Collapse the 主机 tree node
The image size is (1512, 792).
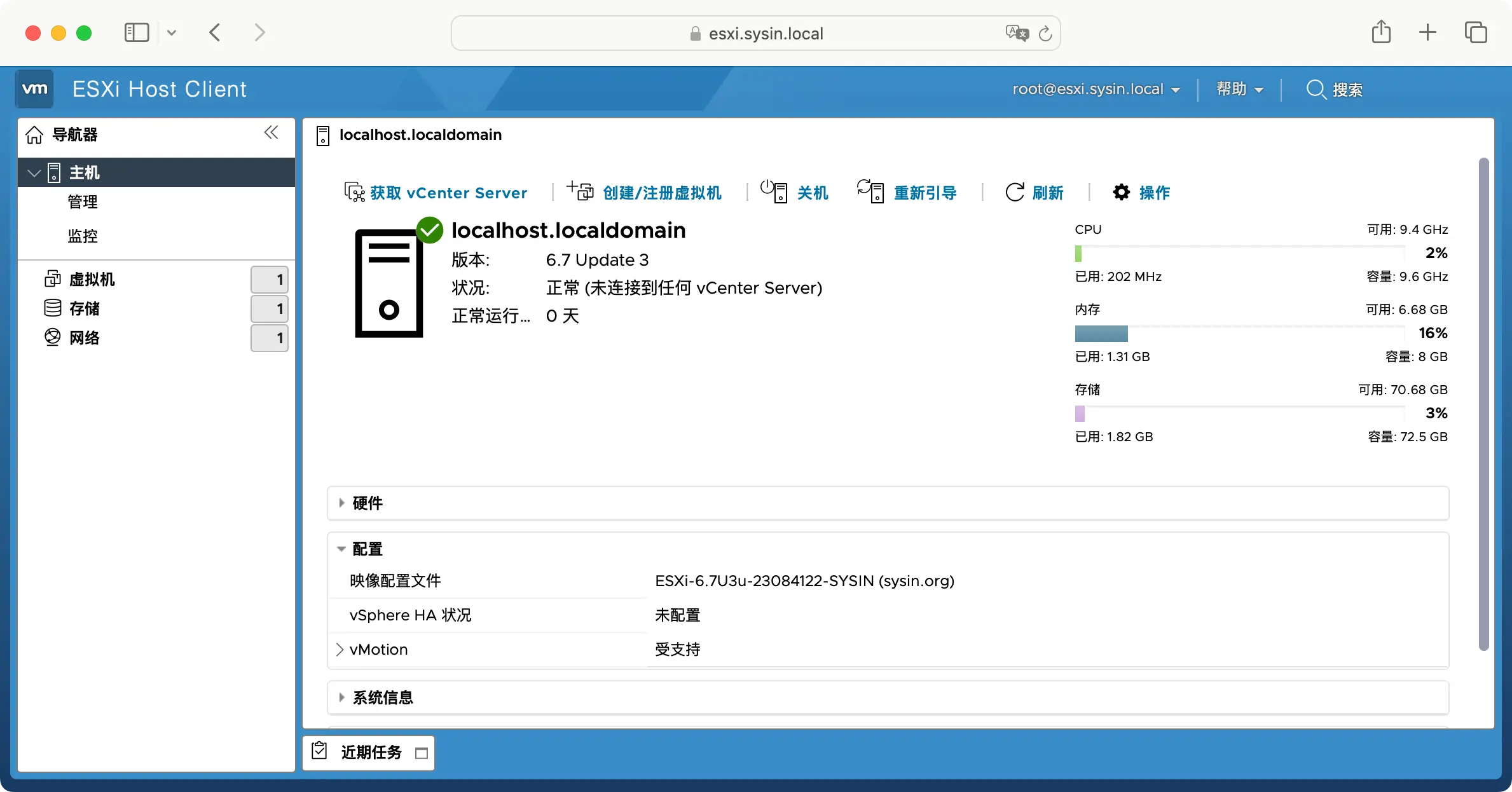(32, 172)
